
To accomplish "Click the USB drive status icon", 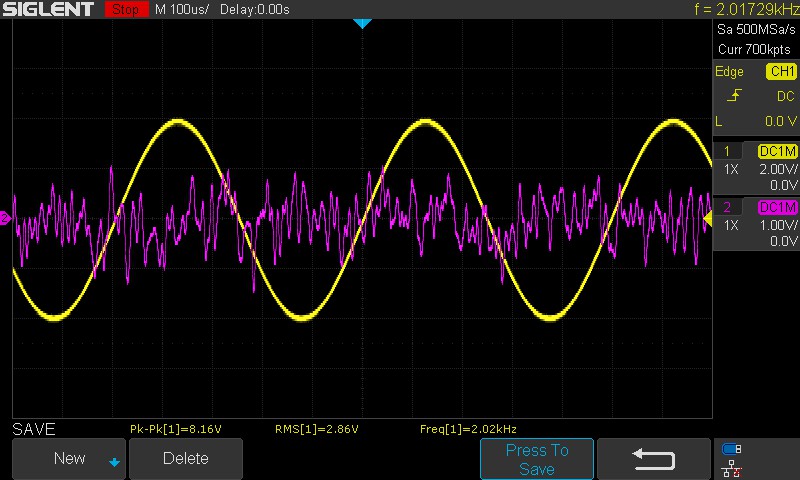I will pyautogui.click(x=732, y=449).
